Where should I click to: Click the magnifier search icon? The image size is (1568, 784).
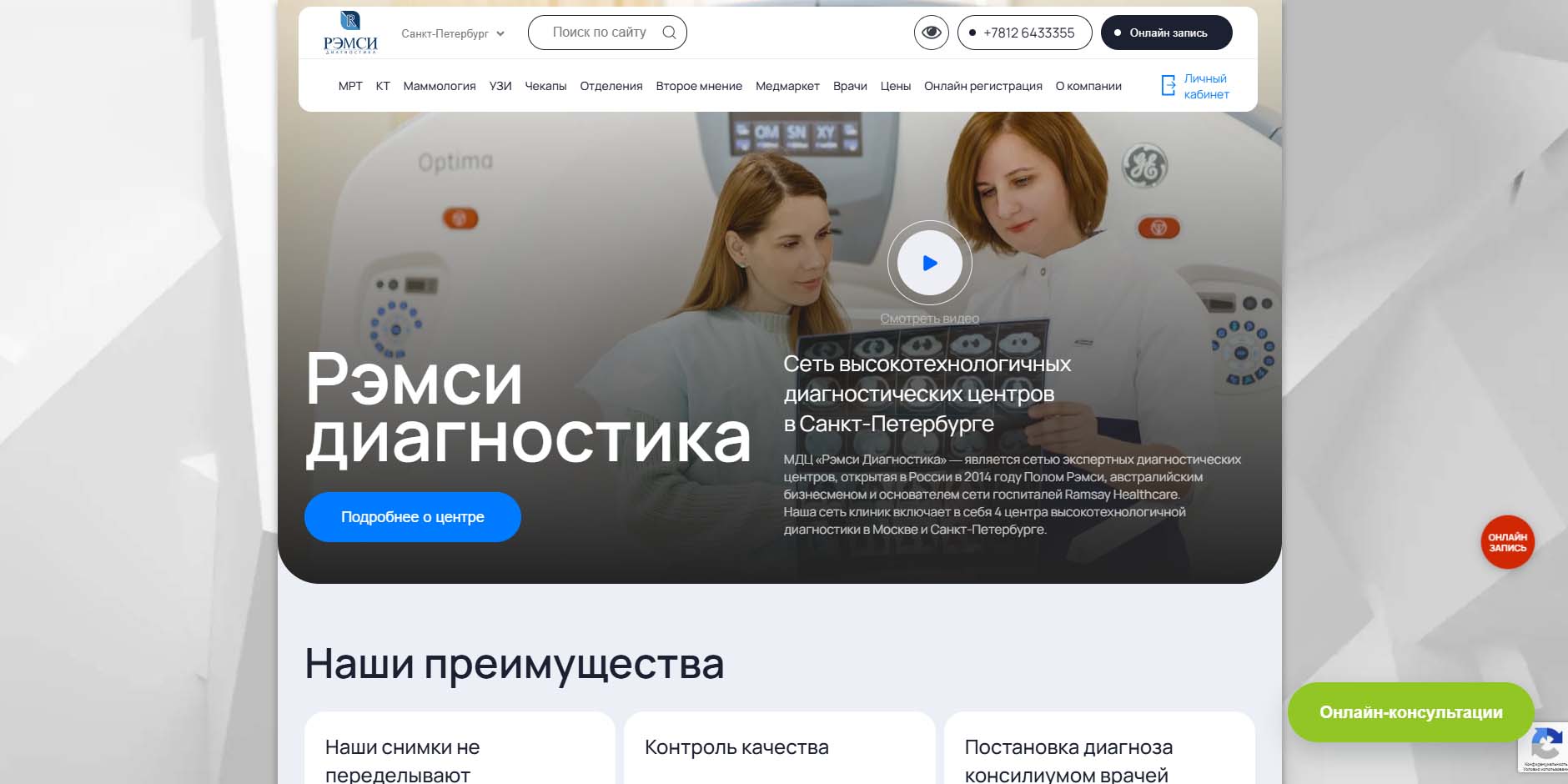669,33
